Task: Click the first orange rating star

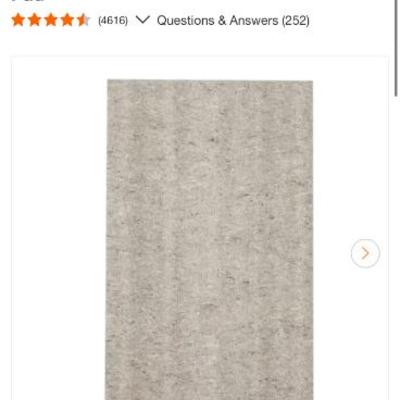Action: coord(18,20)
